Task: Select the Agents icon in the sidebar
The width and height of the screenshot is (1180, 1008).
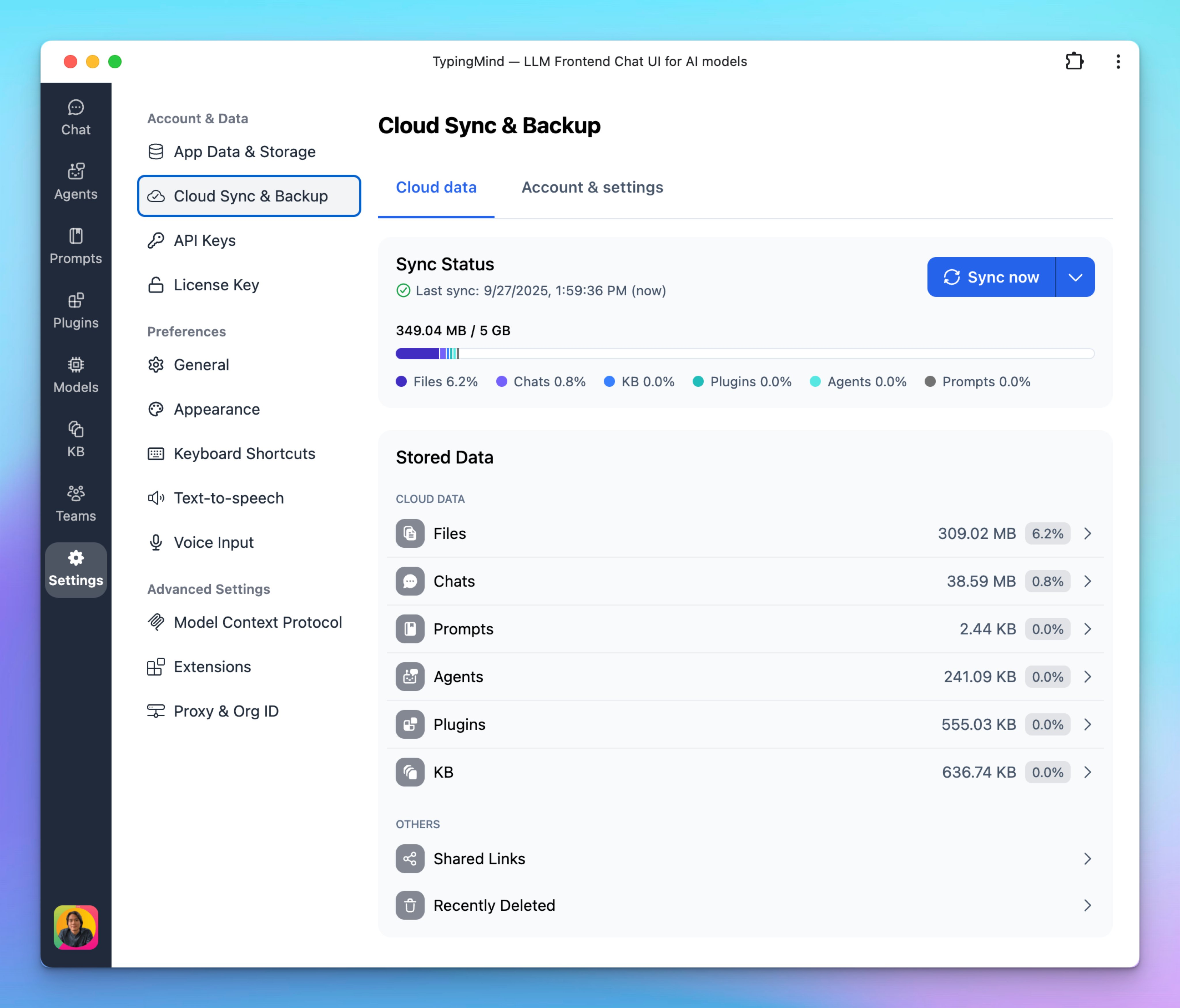Action: click(x=75, y=181)
